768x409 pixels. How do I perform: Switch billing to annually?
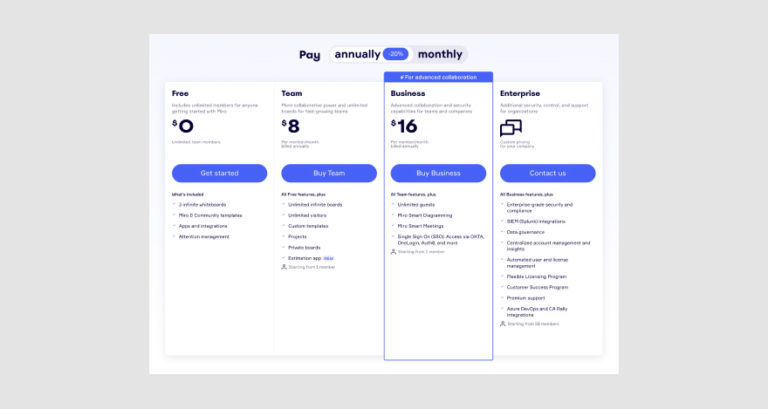click(x=357, y=54)
